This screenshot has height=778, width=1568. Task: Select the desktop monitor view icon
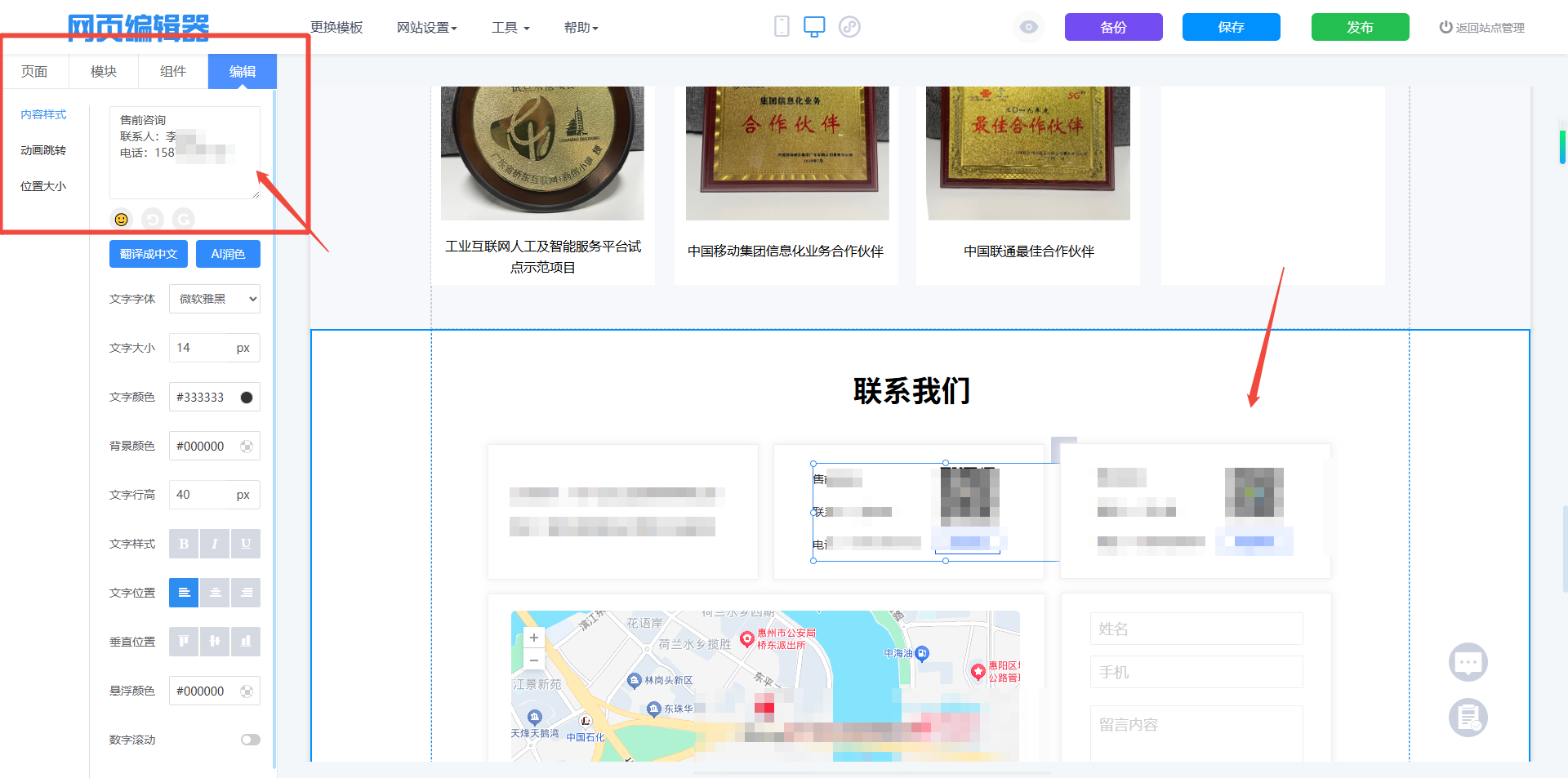coord(814,27)
